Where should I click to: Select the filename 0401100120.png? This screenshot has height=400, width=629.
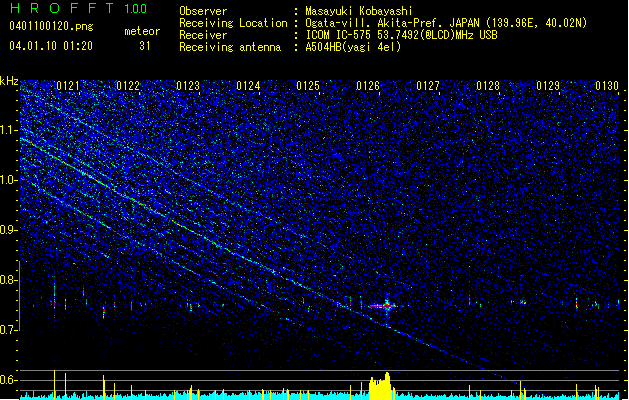click(51, 27)
